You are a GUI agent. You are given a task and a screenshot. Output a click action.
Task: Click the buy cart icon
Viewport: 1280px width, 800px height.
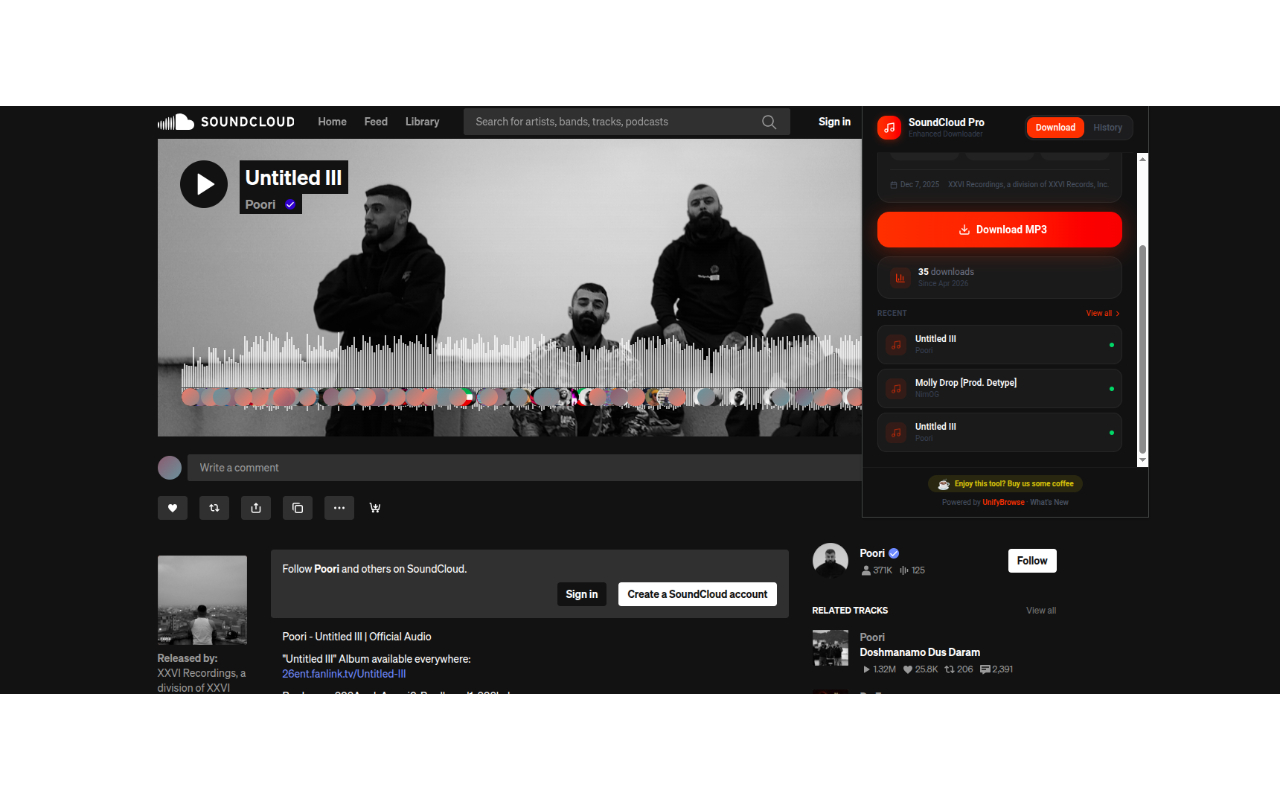point(375,508)
